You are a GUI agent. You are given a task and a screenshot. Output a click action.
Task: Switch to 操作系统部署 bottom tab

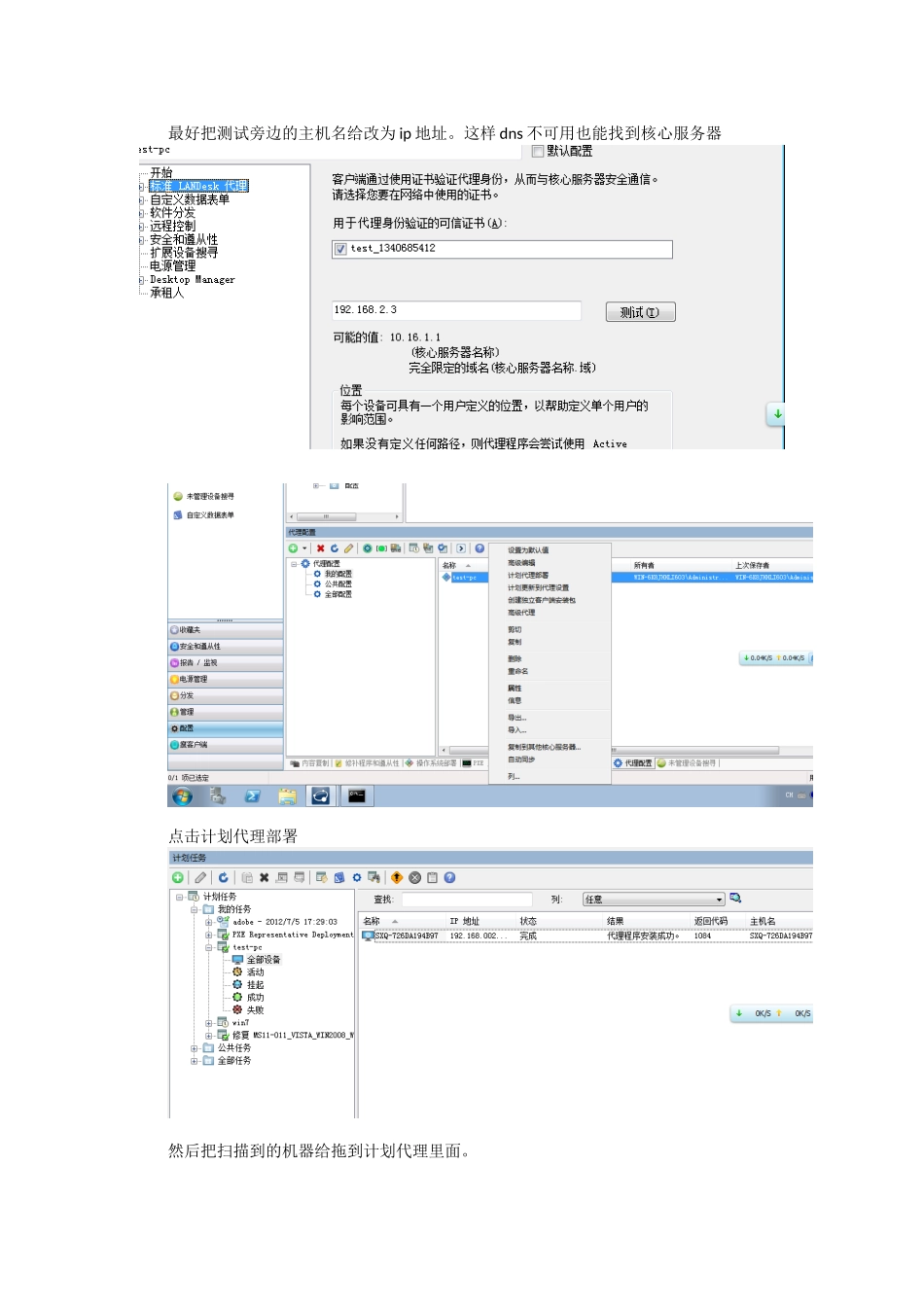click(431, 763)
